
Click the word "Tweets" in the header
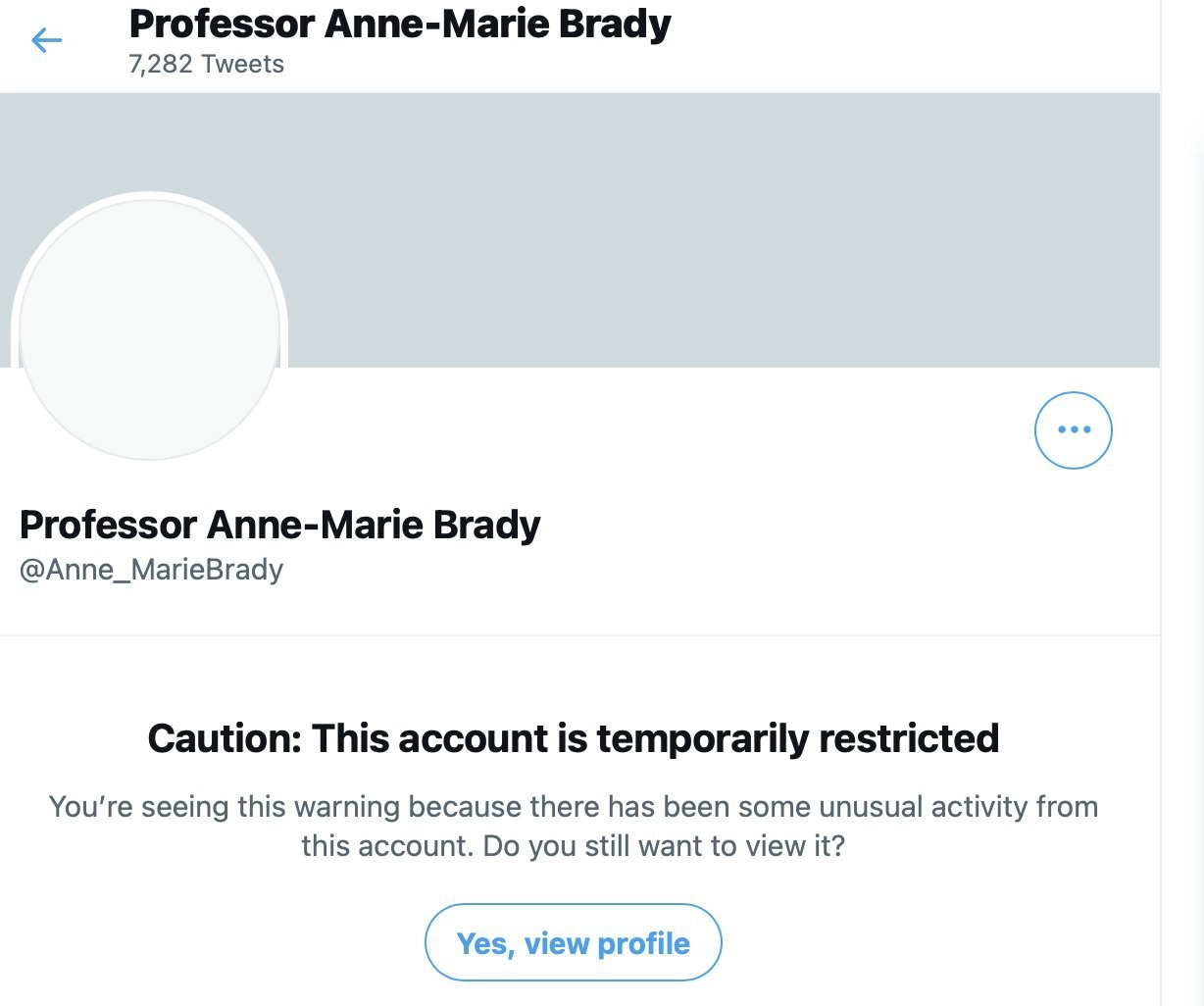point(242,65)
